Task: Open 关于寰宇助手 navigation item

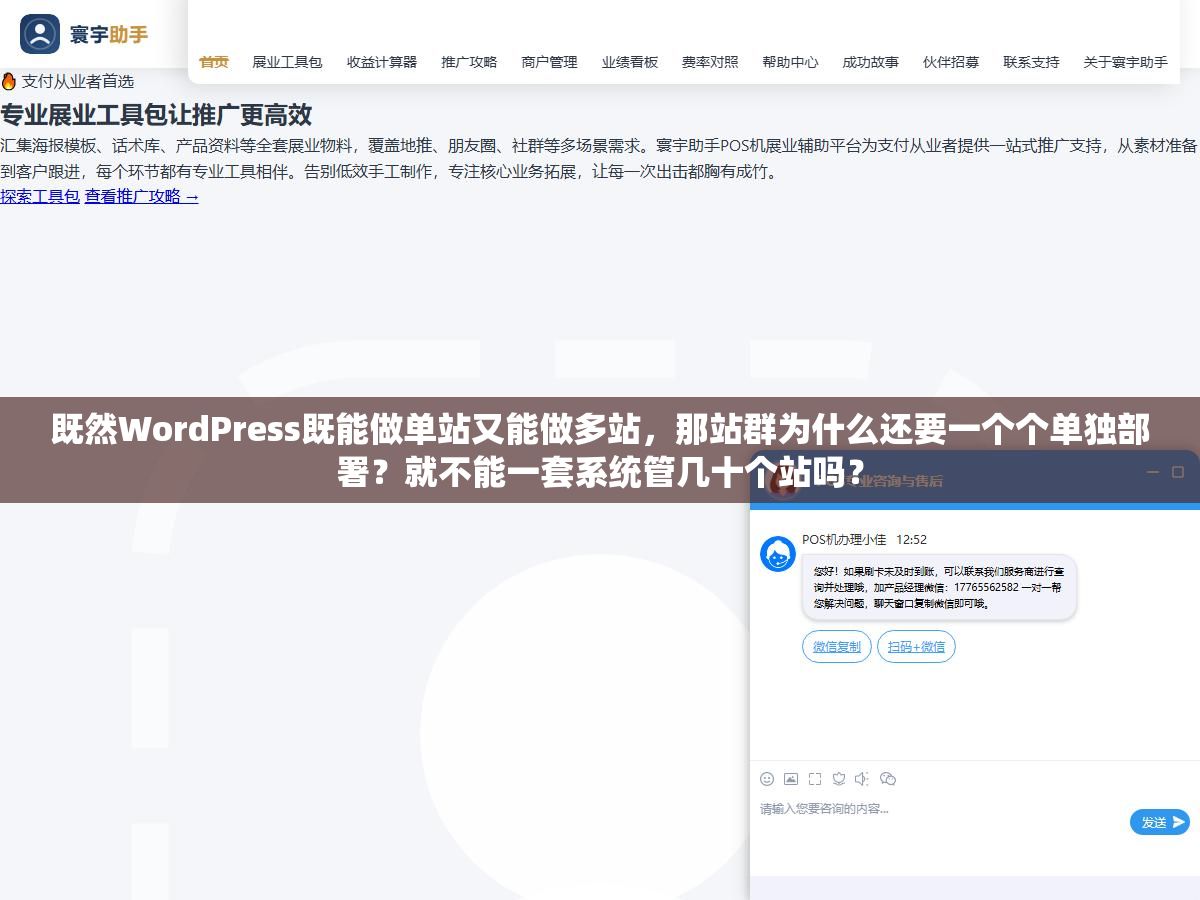Action: click(1125, 62)
